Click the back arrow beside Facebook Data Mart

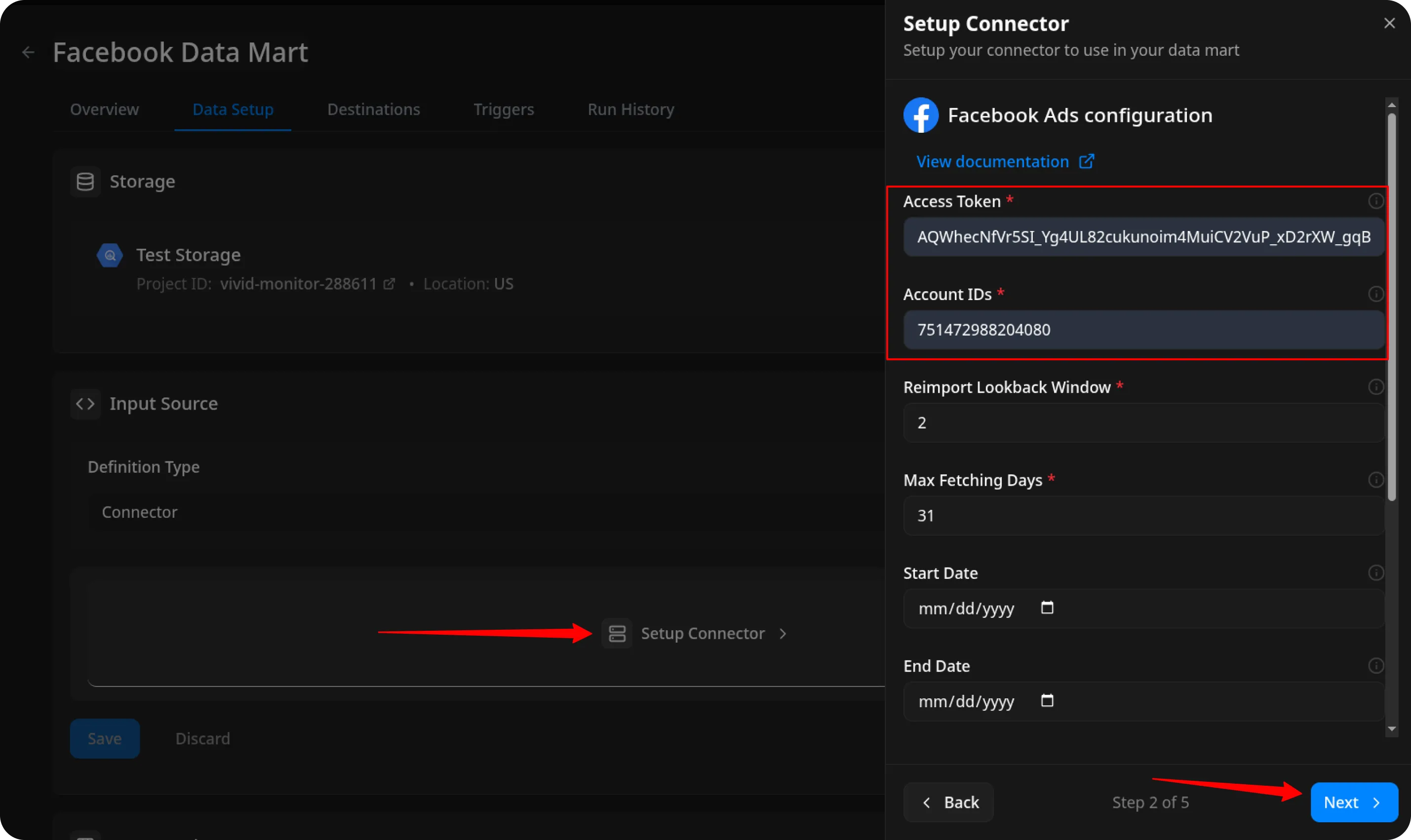[28, 53]
